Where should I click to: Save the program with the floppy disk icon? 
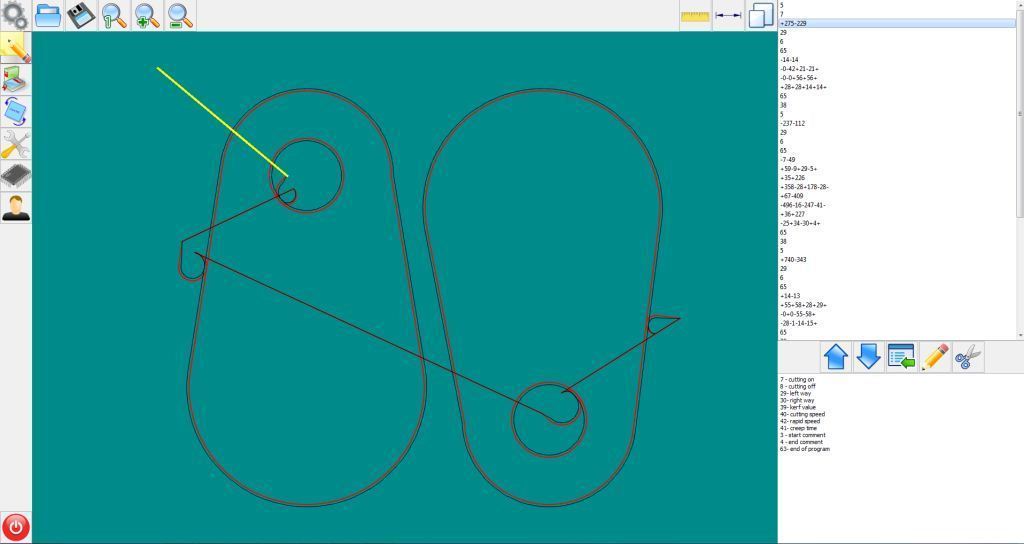point(81,15)
